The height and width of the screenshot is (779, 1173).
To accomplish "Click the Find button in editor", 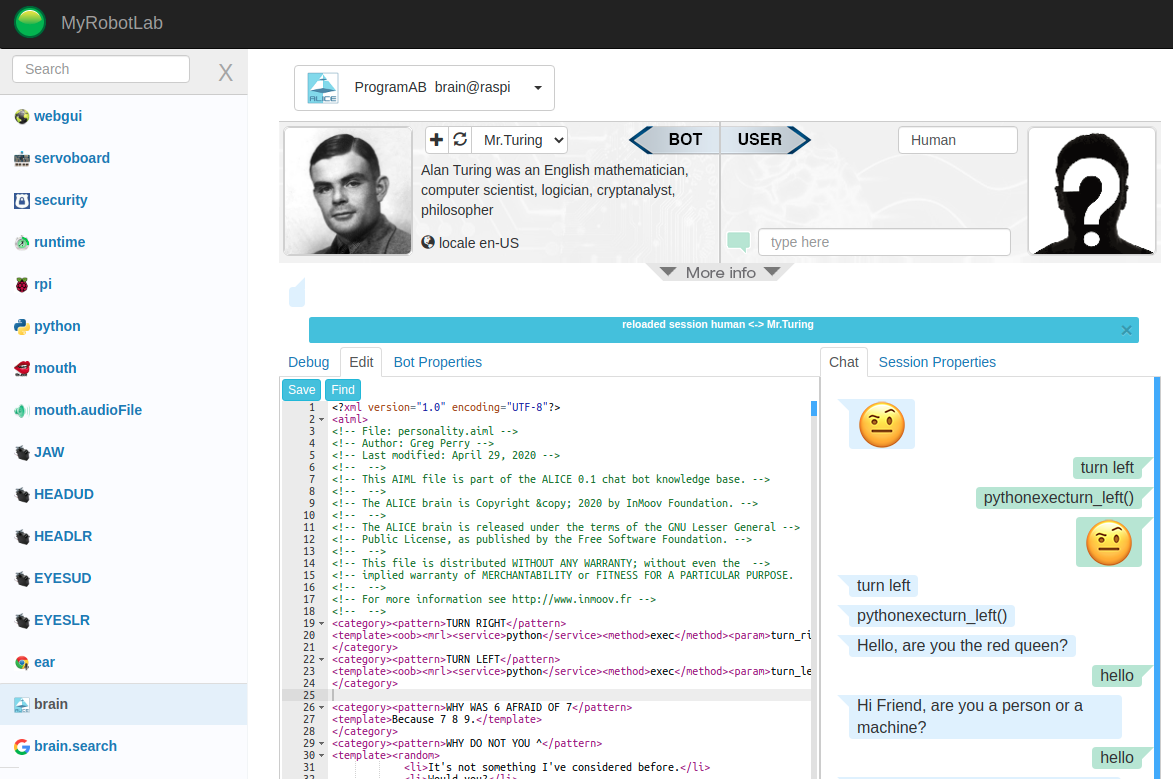I will 343,390.
